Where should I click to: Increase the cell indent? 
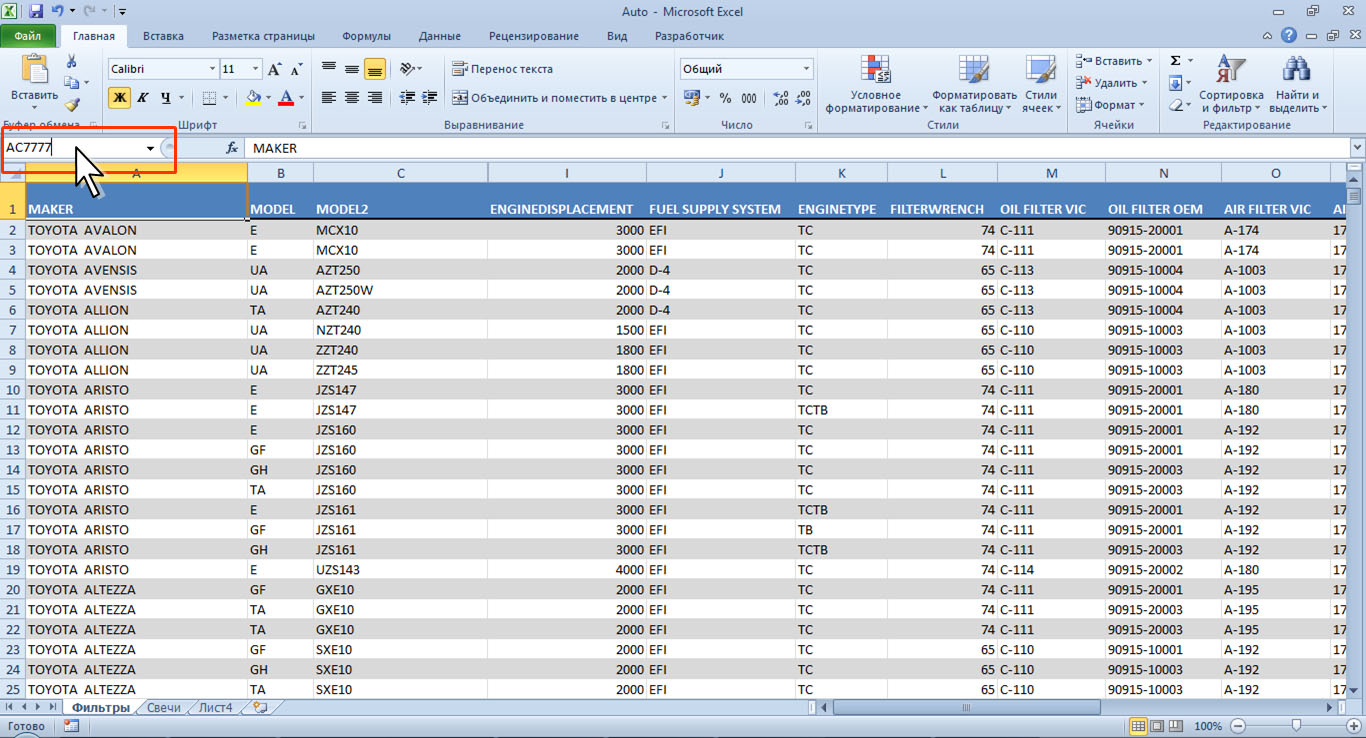(430, 98)
